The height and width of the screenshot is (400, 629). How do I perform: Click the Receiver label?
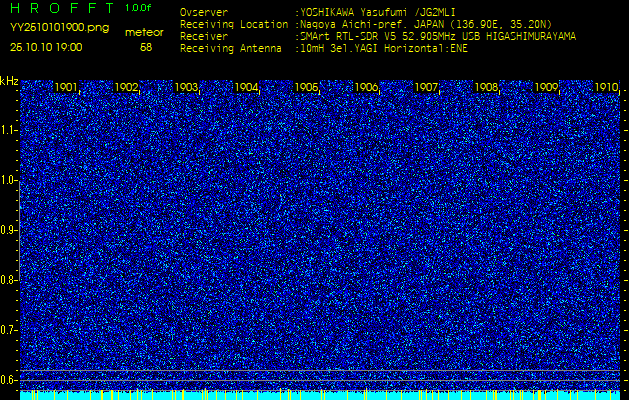[x=204, y=37]
